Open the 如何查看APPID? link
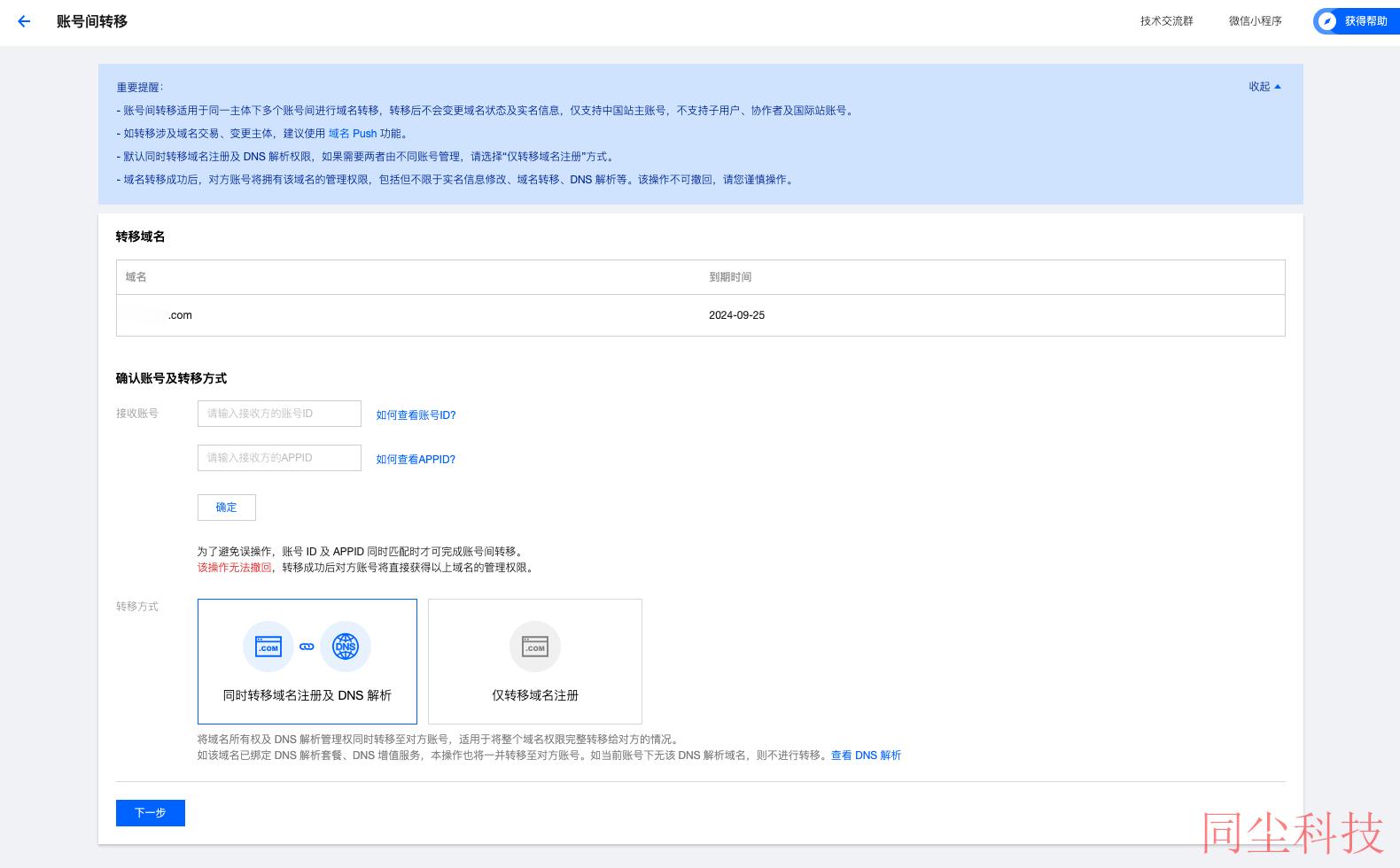1400x868 pixels. click(416, 459)
